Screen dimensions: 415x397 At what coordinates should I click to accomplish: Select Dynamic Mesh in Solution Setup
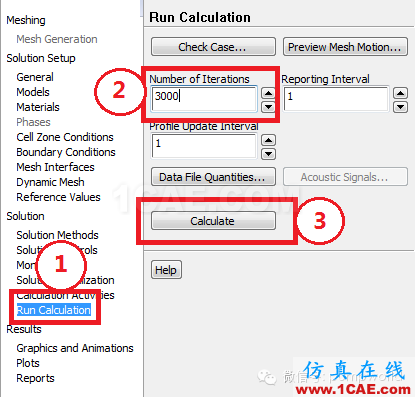(x=50, y=182)
